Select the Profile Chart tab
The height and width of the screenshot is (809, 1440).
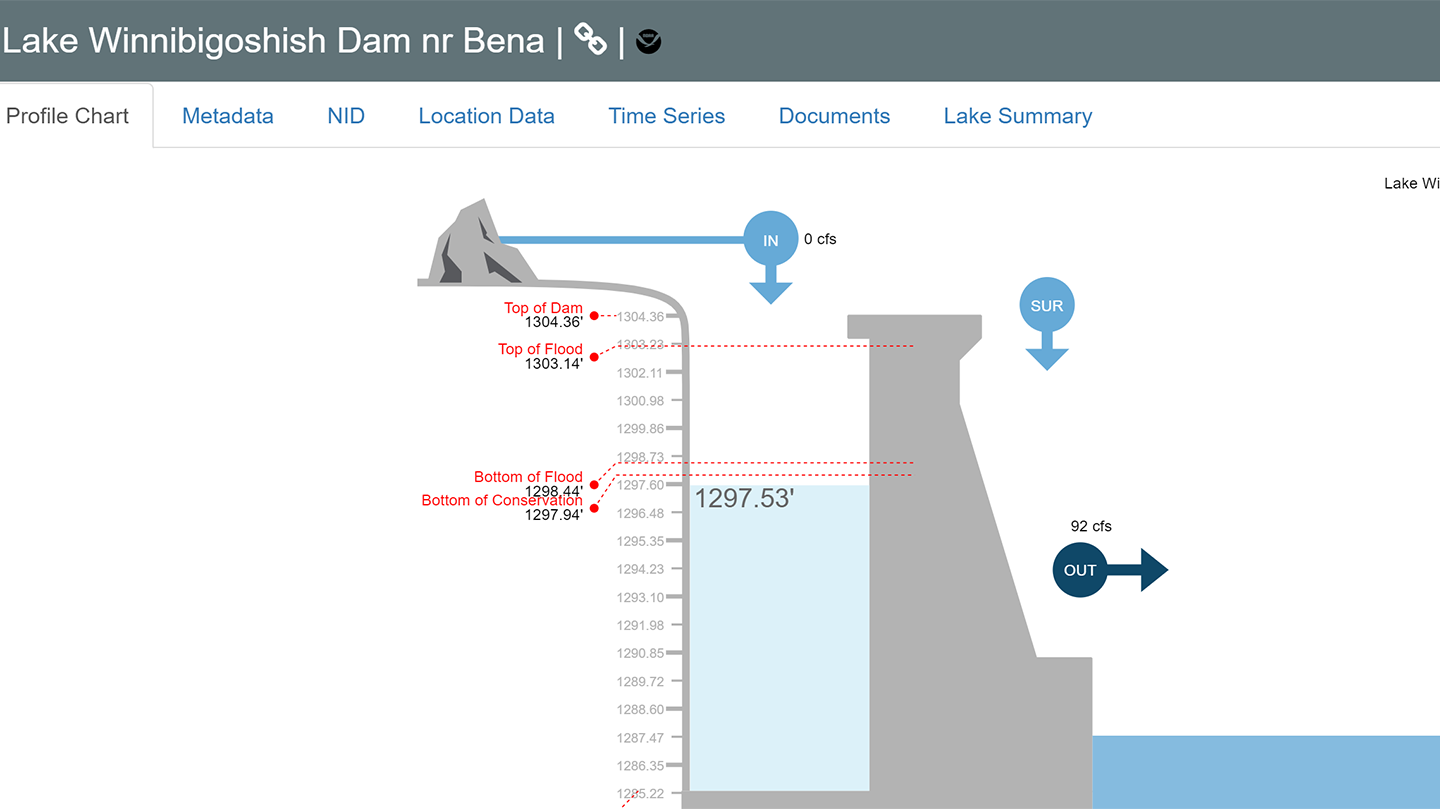tap(68, 116)
